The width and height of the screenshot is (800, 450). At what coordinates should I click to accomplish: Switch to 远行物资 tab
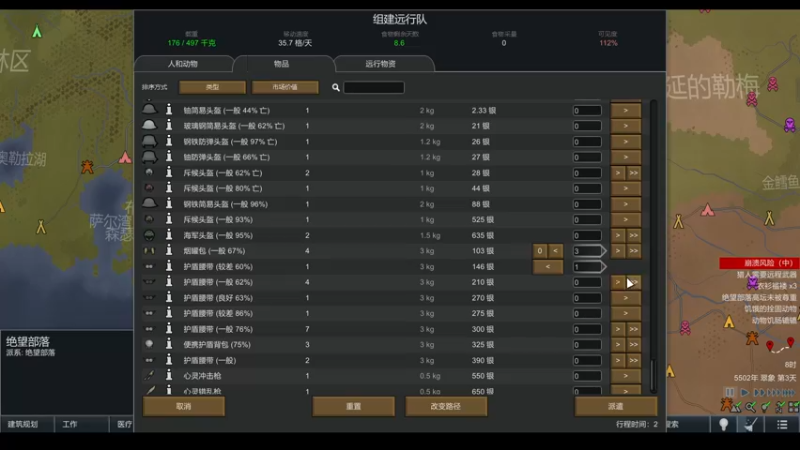(x=381, y=64)
